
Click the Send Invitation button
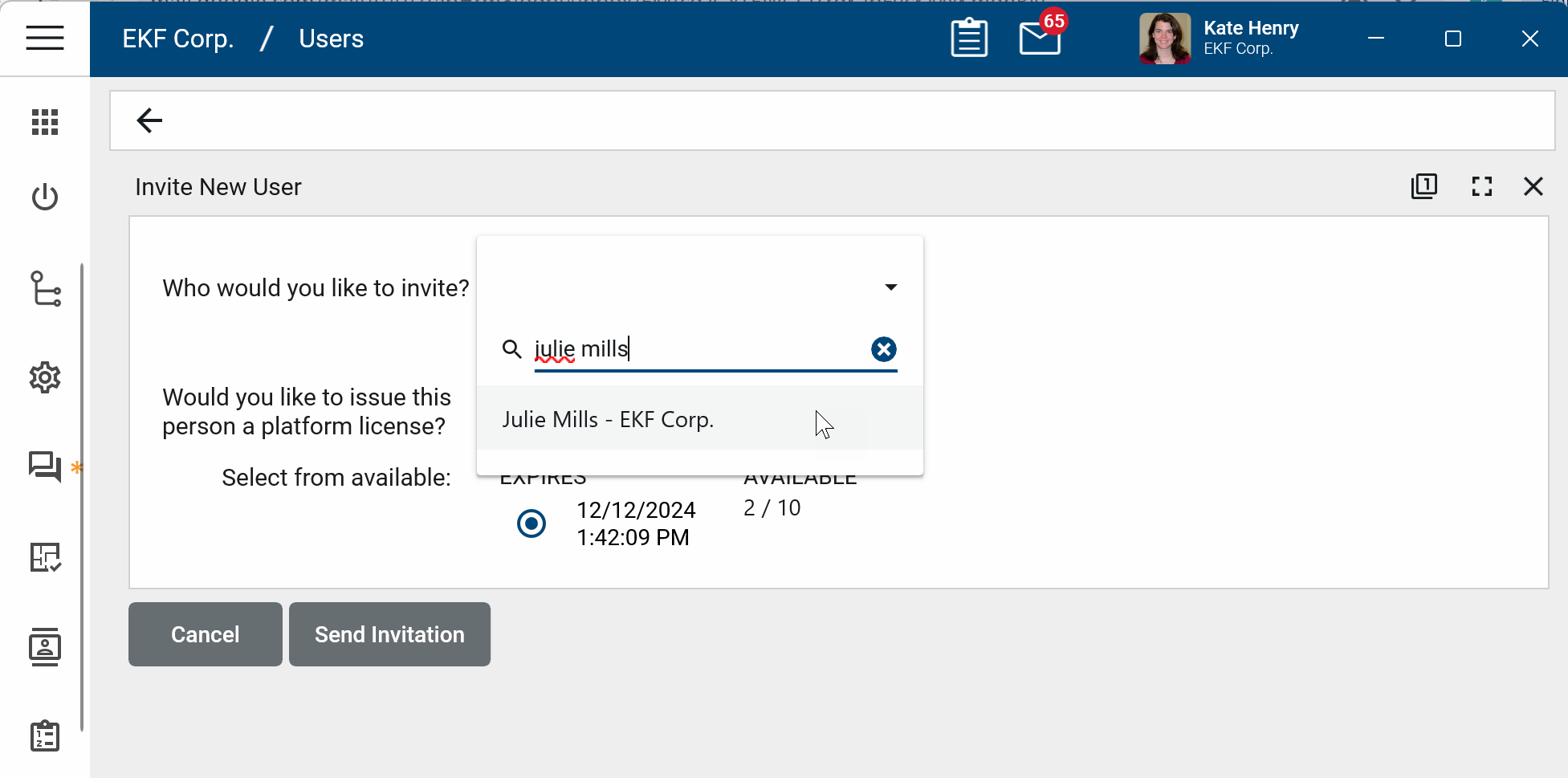pos(389,634)
